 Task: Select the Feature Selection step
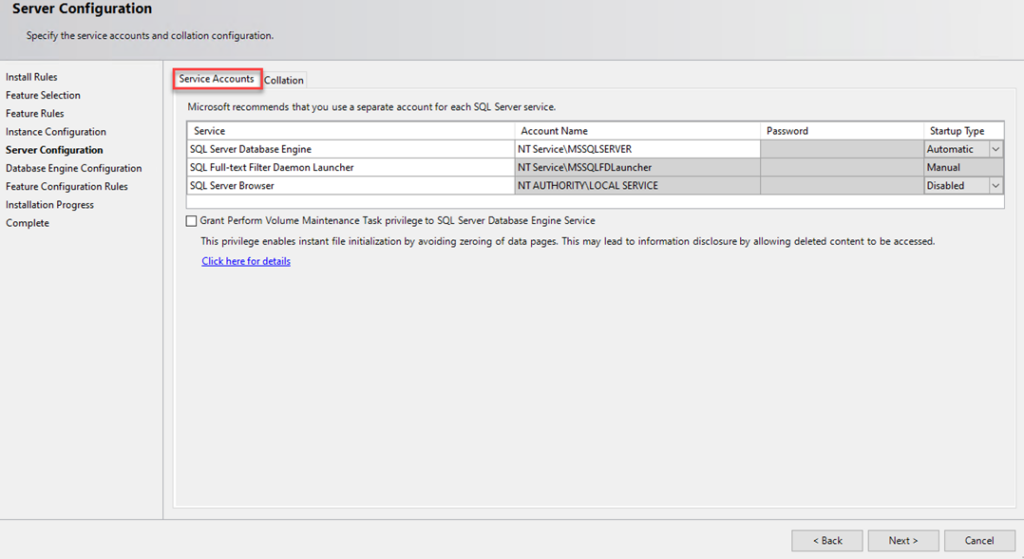click(43, 95)
